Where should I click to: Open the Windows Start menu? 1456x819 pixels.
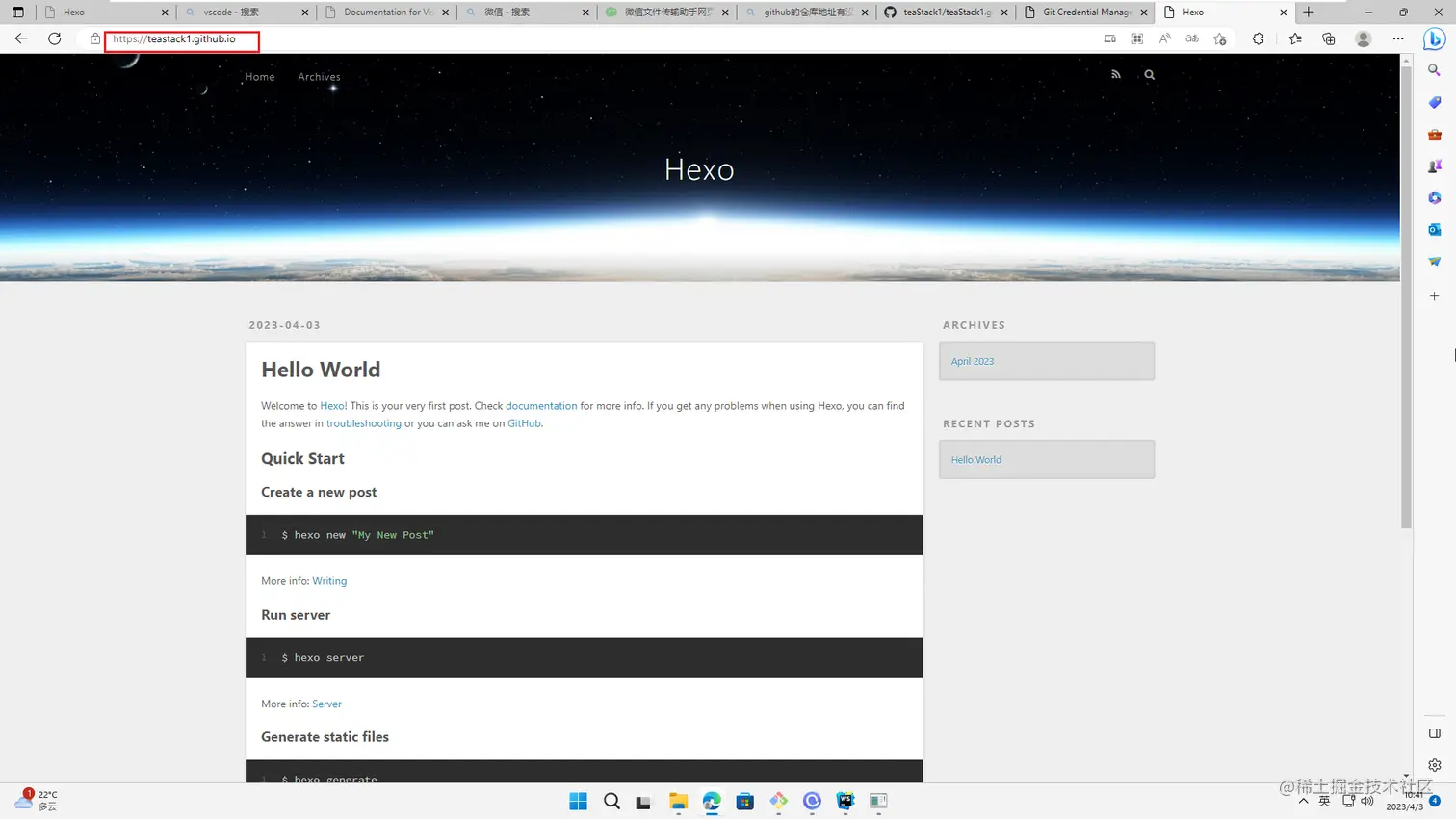[578, 801]
